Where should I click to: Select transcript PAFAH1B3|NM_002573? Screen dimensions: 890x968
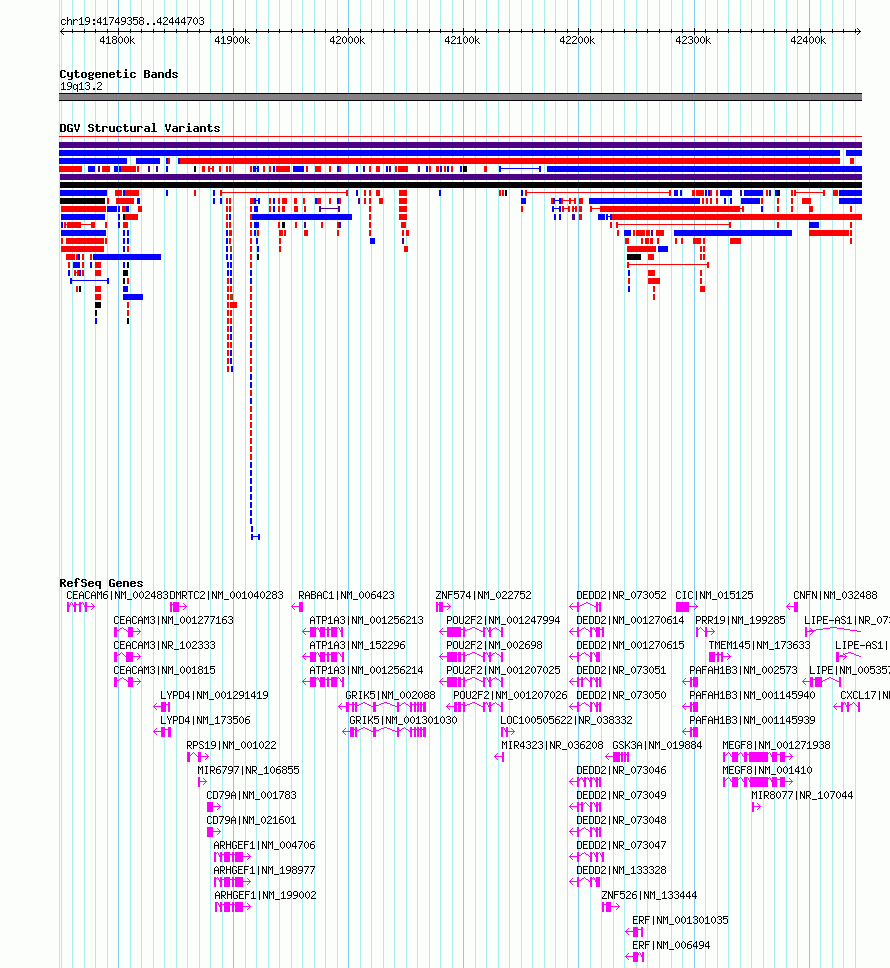point(743,670)
